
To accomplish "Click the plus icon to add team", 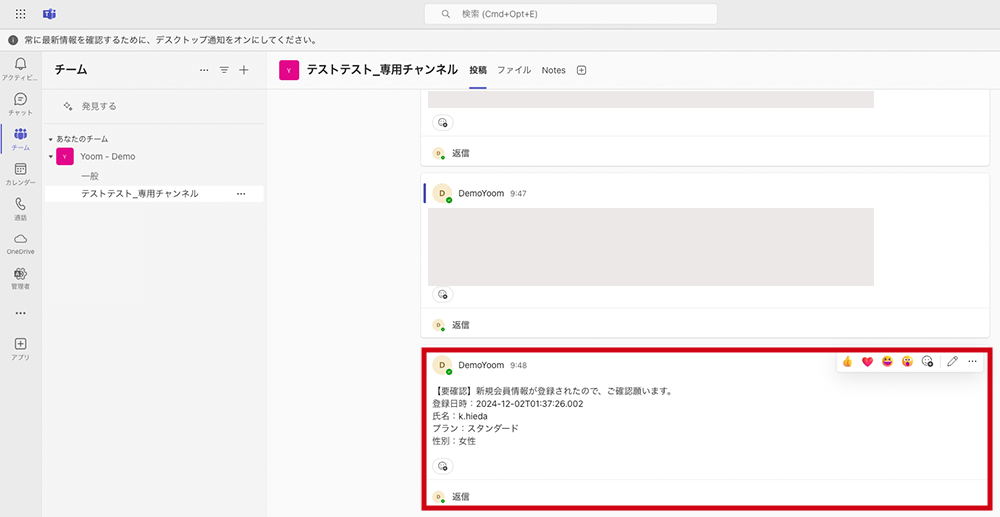I will pos(244,70).
